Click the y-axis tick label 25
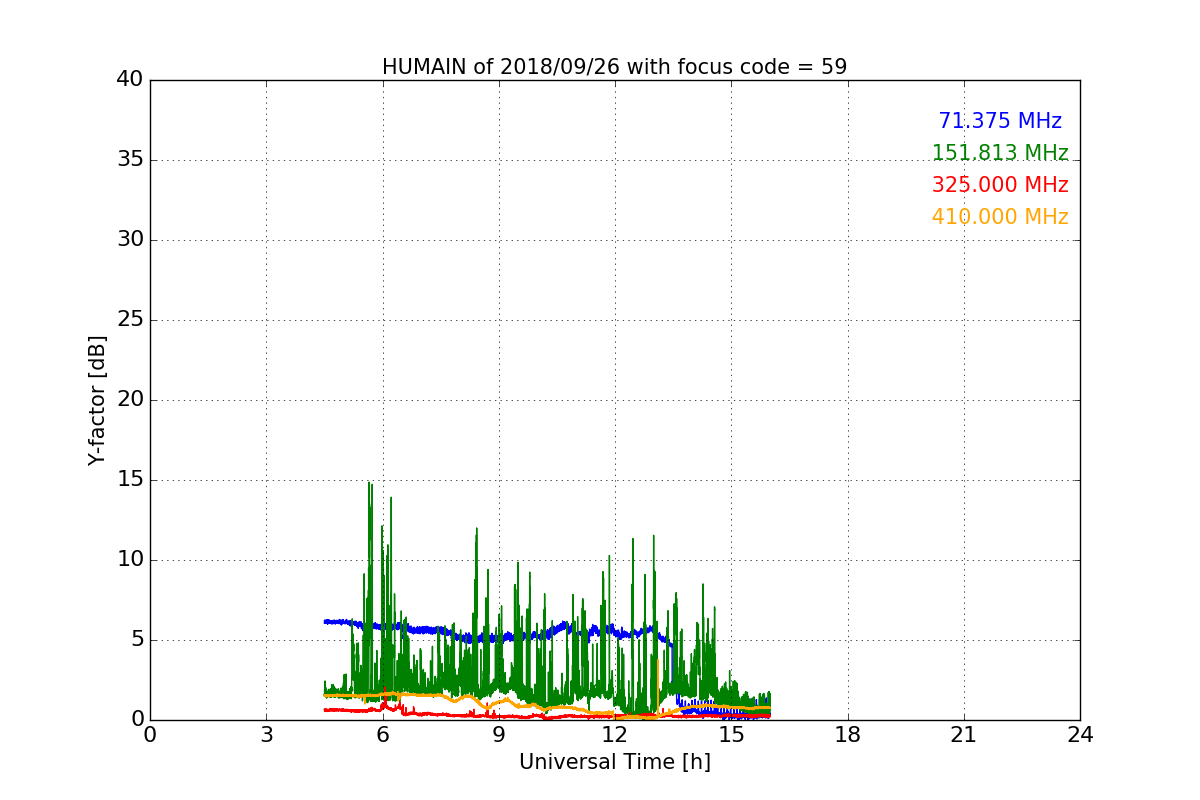Viewport: 1200px width, 800px height. 130,320
